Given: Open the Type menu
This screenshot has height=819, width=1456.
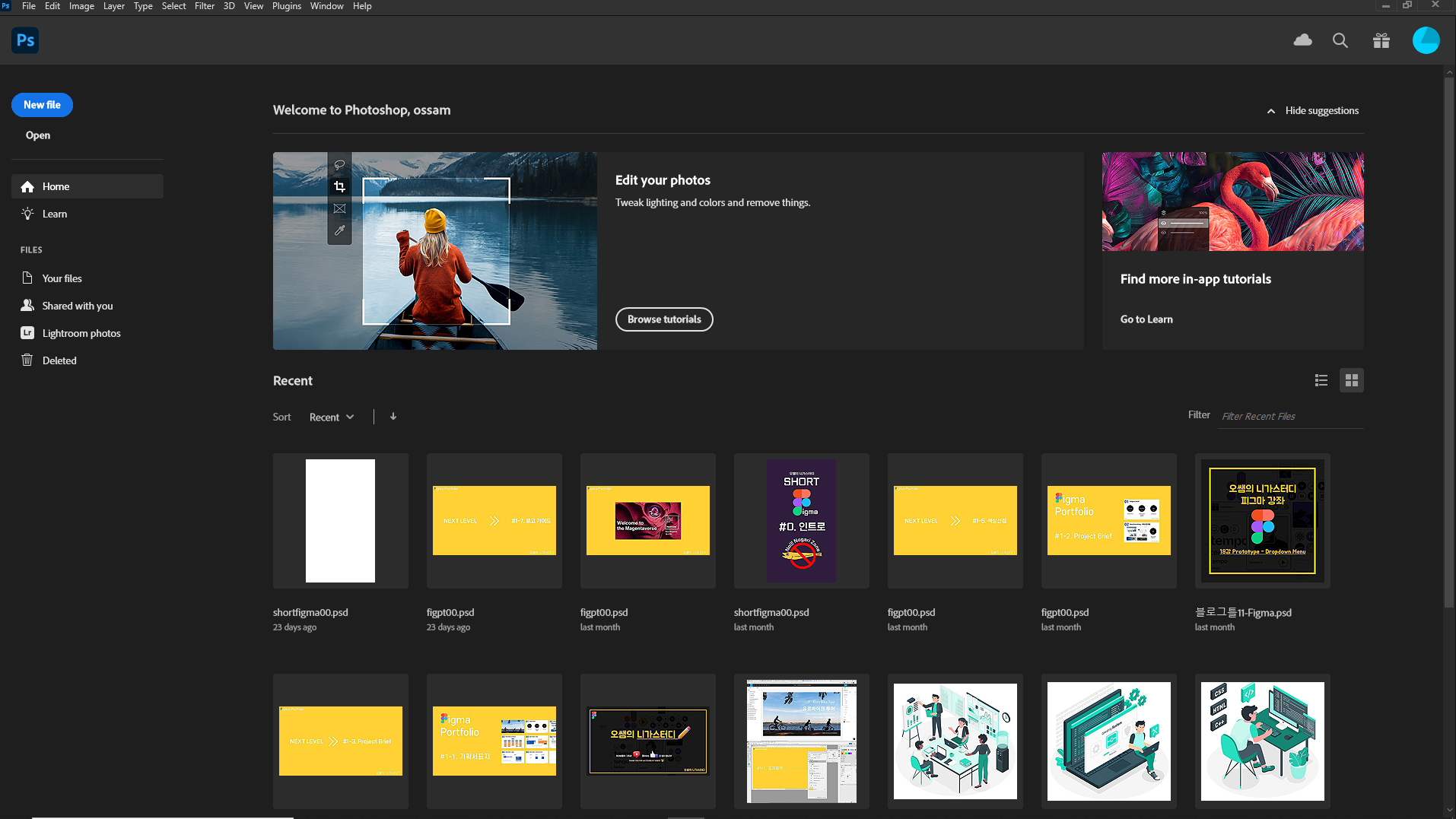Looking at the screenshot, I should [143, 6].
